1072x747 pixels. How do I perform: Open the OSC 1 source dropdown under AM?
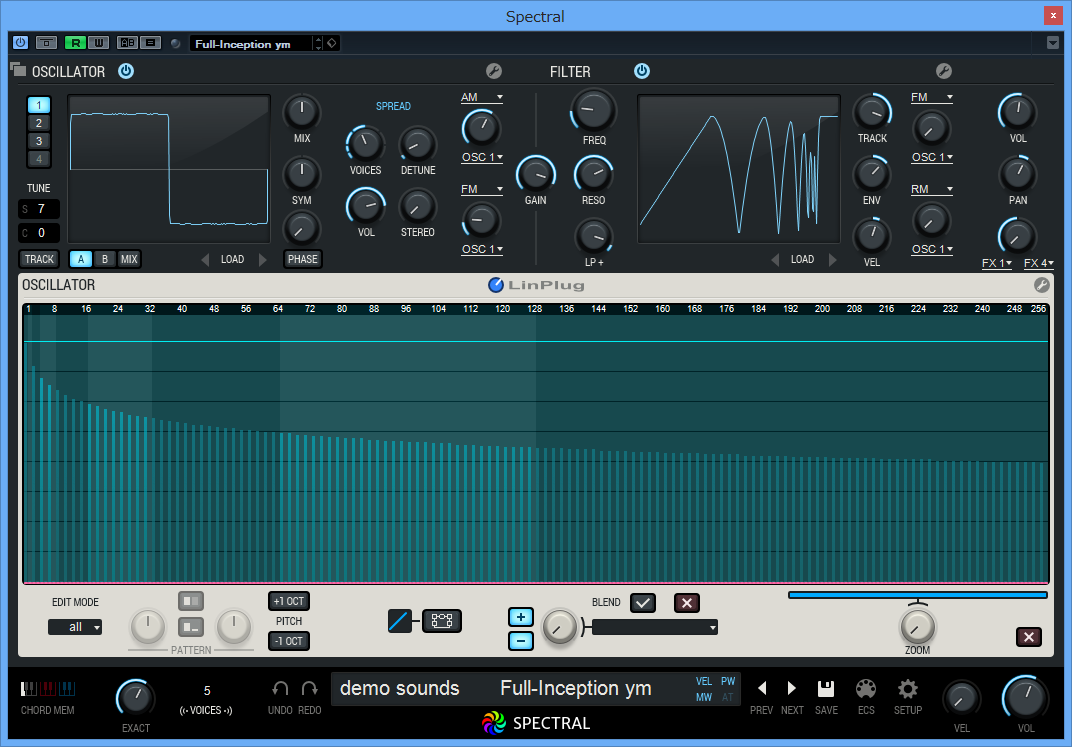482,157
